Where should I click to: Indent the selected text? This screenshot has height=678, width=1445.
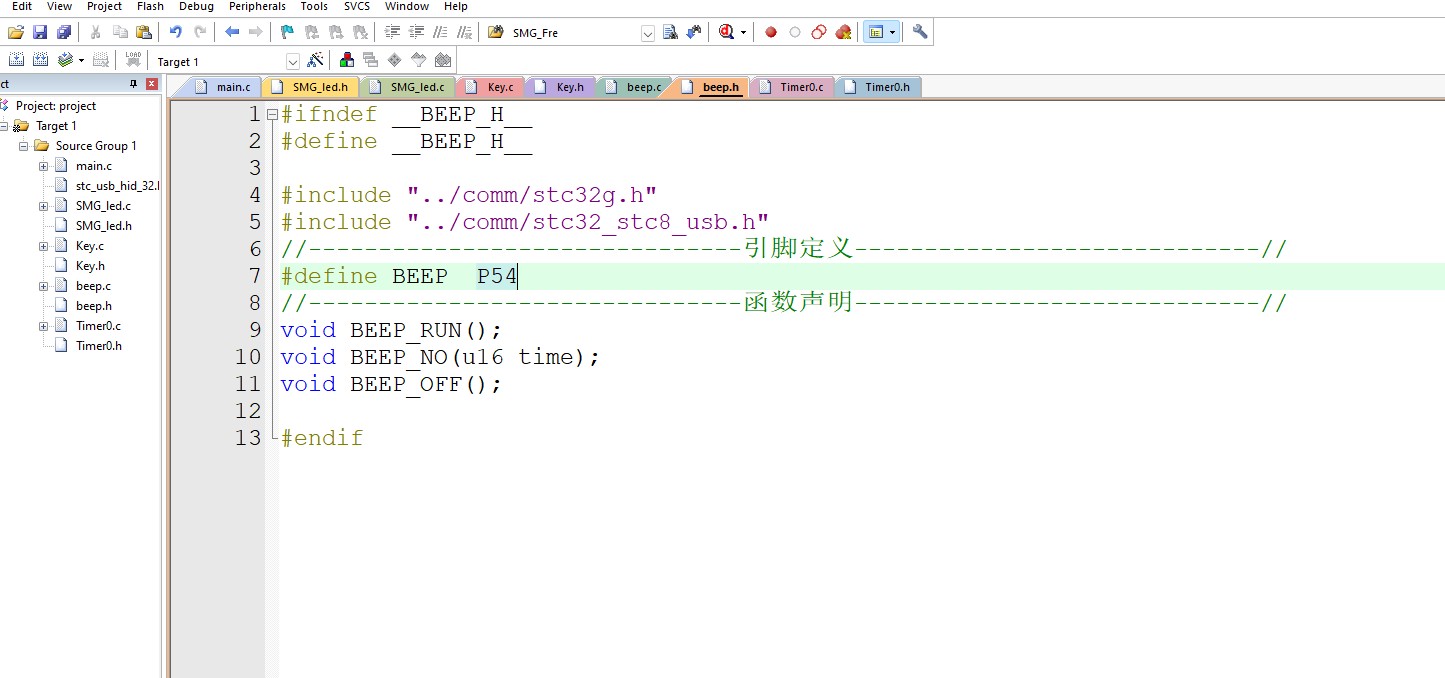click(392, 32)
